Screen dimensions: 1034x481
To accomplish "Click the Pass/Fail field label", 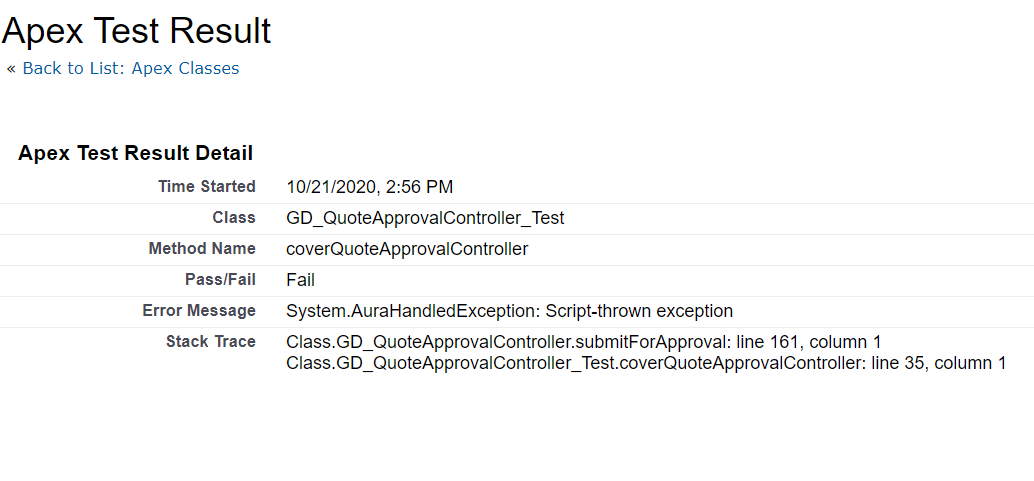I will [x=220, y=280].
